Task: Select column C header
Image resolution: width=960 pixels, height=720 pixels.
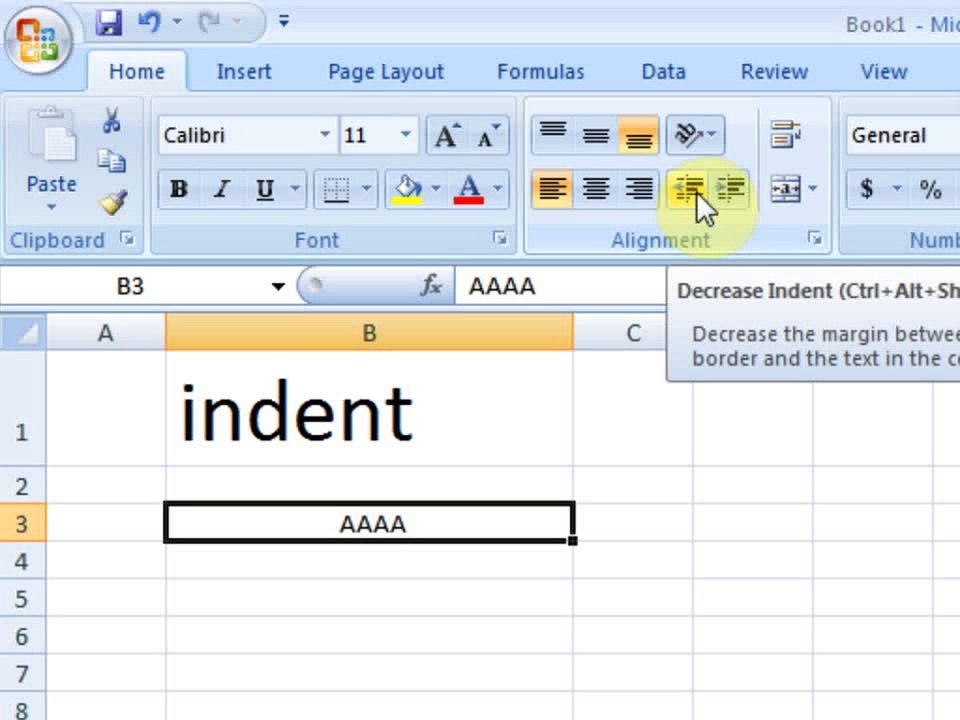Action: [x=633, y=333]
